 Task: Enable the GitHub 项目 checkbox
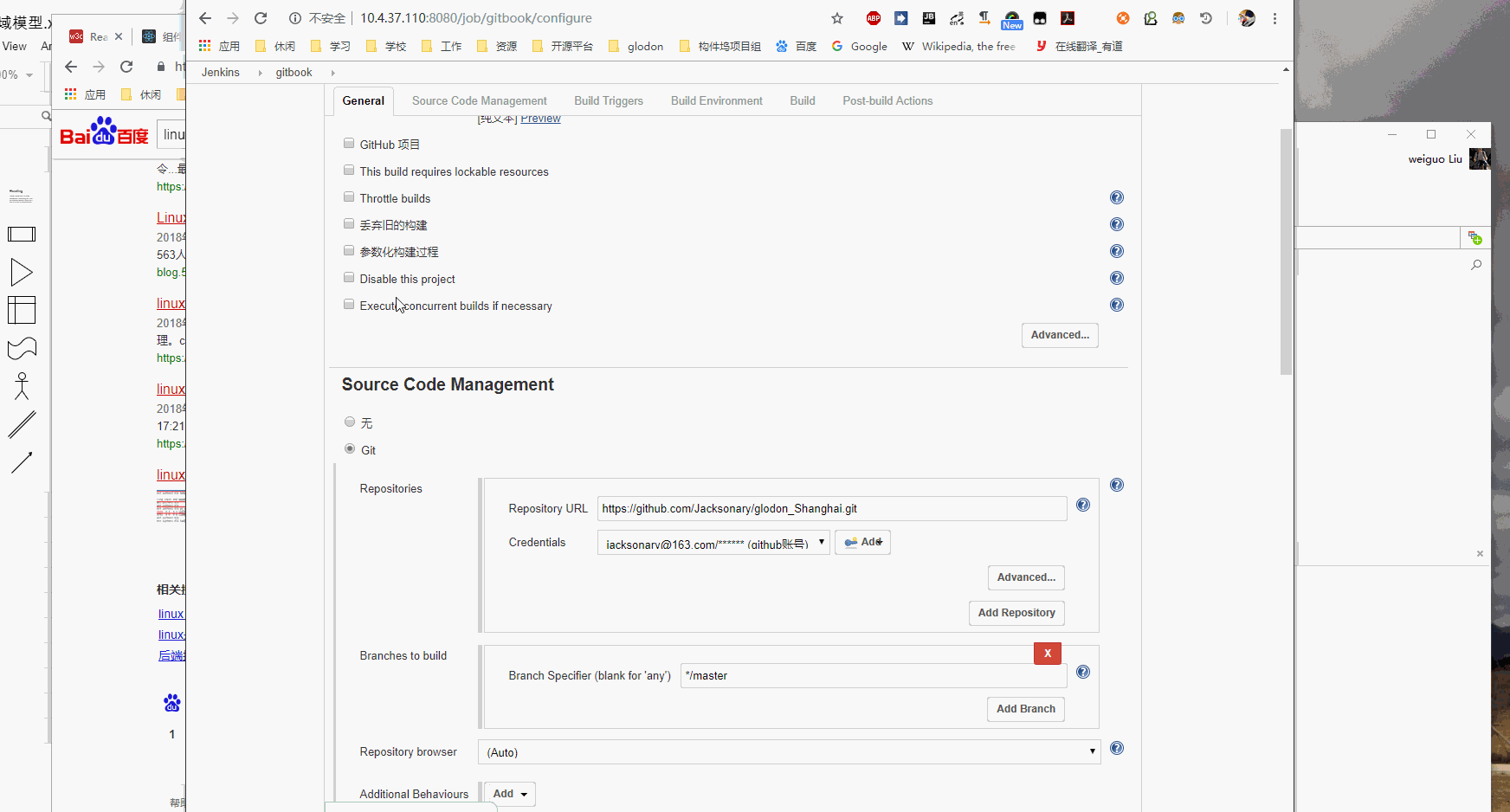349,144
